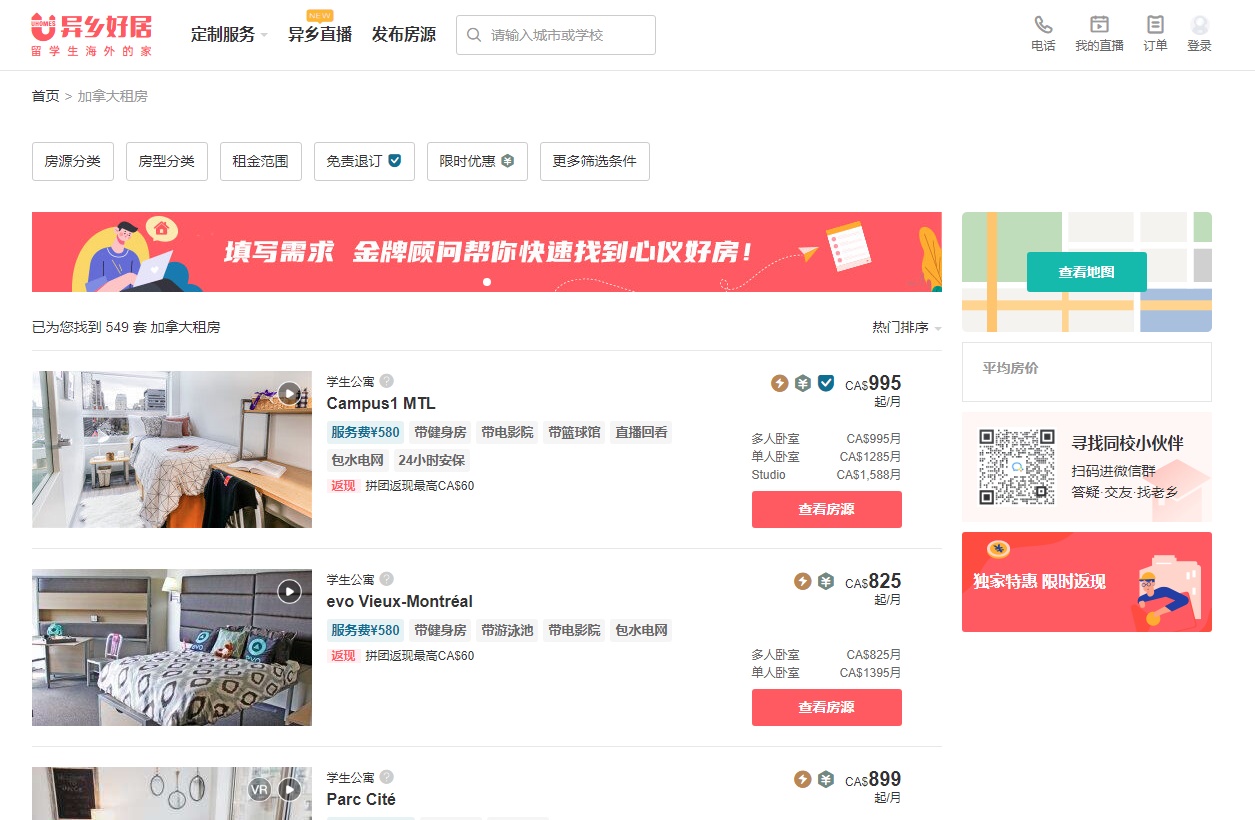Viewport: 1255px width, 820px height.
Task: Open the 订单 orders icon
Action: (1155, 26)
